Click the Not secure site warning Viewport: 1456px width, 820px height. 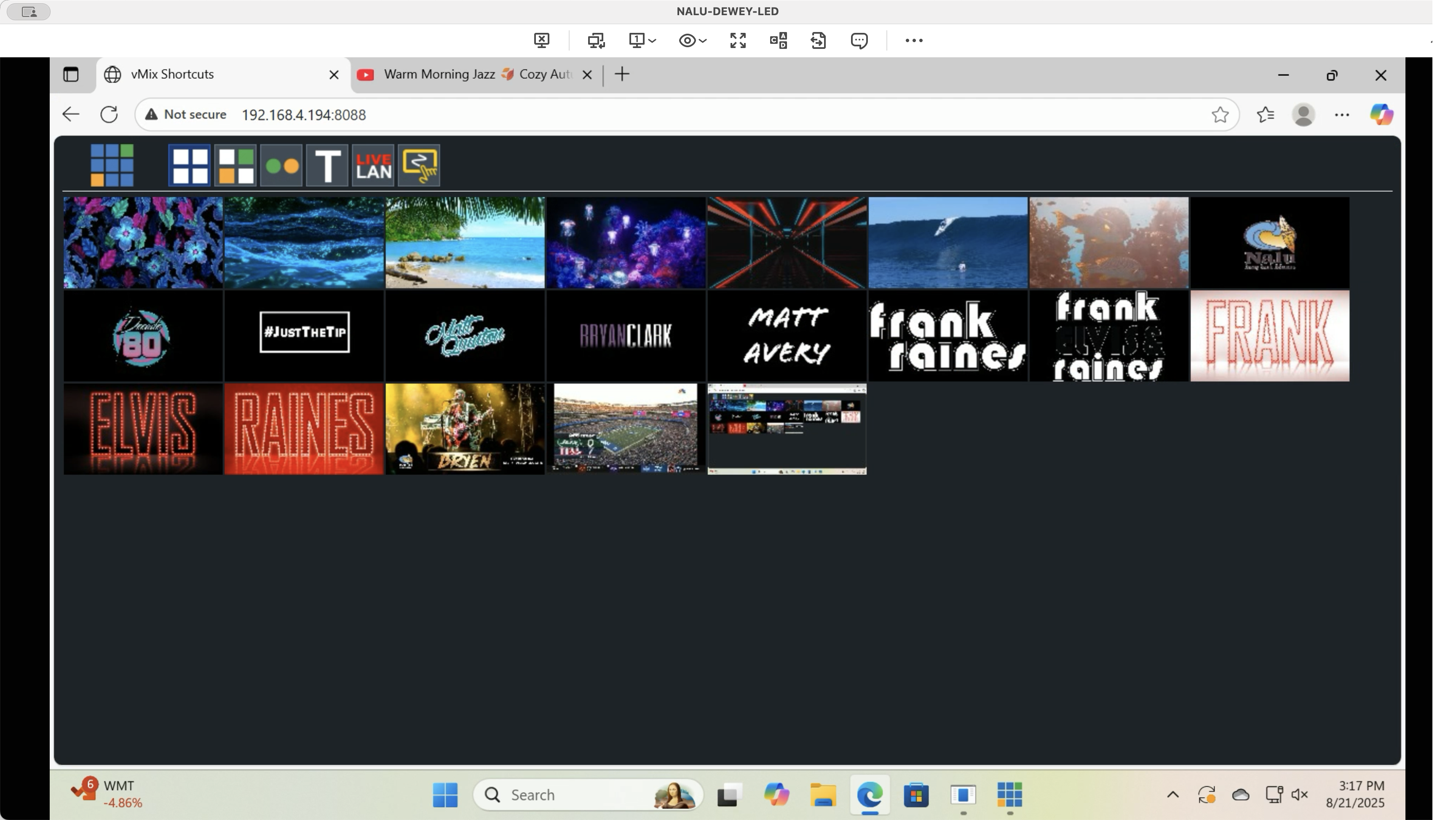point(185,114)
